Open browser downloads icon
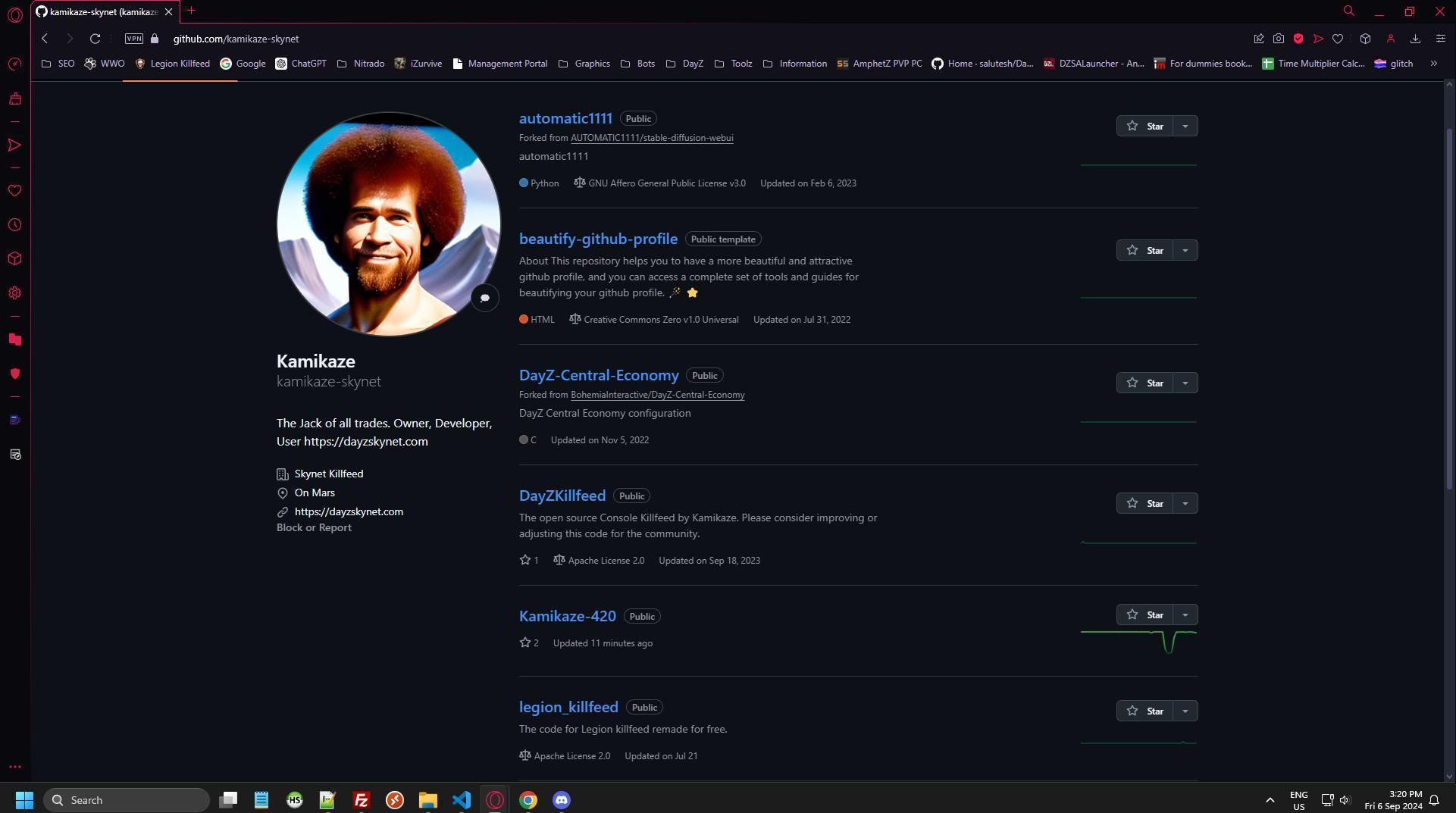This screenshot has width=1456, height=813. 1415,39
